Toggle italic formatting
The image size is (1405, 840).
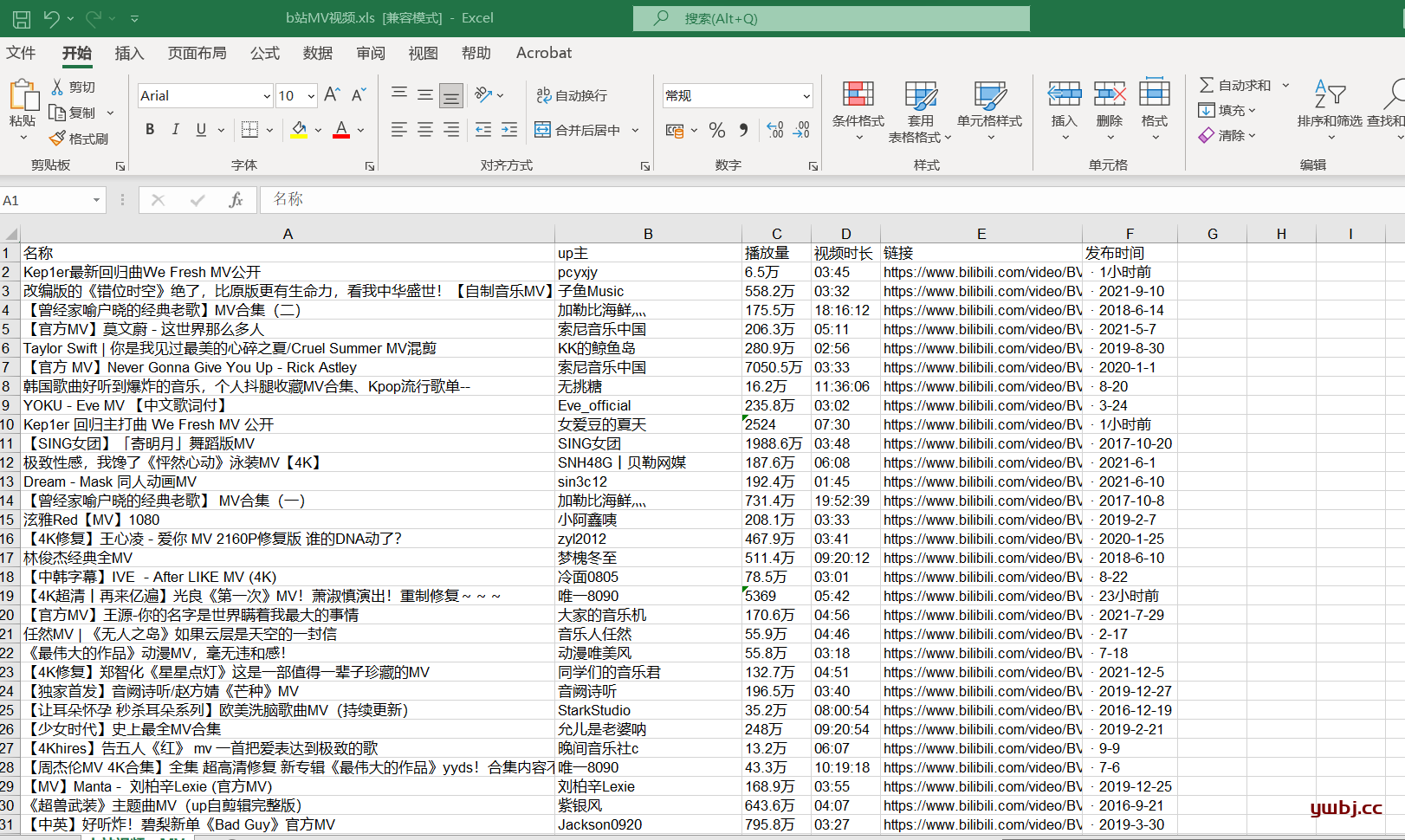coord(176,130)
